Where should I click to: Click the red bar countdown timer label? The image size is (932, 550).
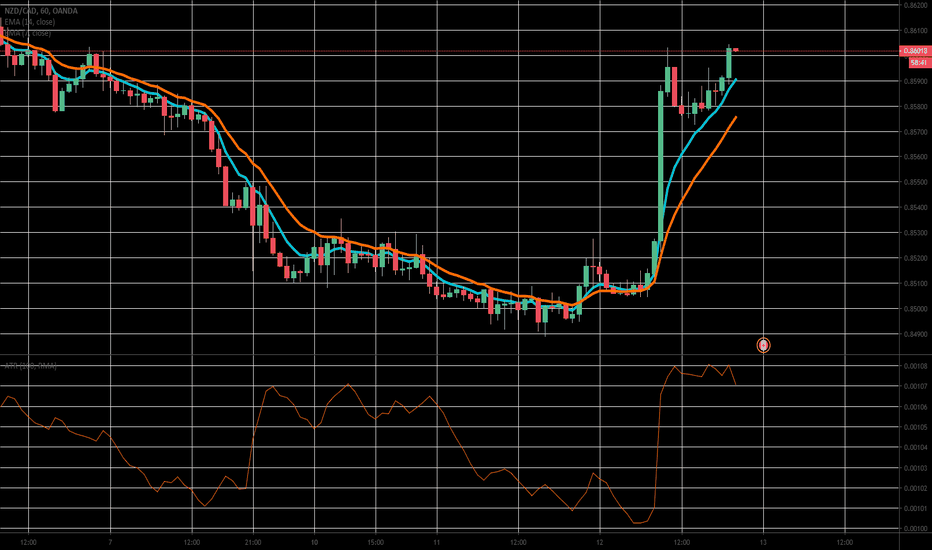(x=919, y=62)
